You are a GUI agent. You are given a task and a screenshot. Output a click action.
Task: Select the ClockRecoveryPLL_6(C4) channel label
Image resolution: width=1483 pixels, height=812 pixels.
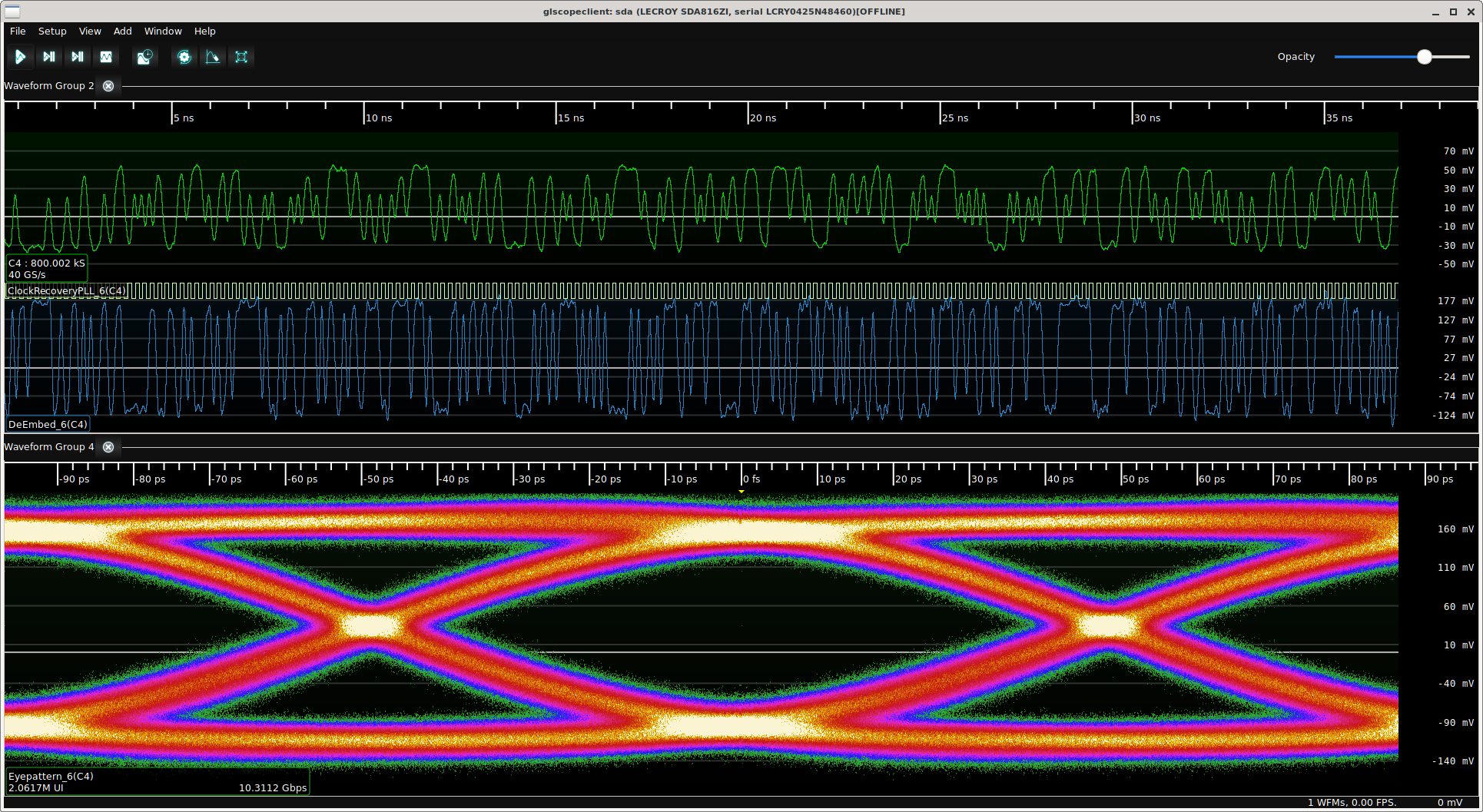[x=67, y=291]
